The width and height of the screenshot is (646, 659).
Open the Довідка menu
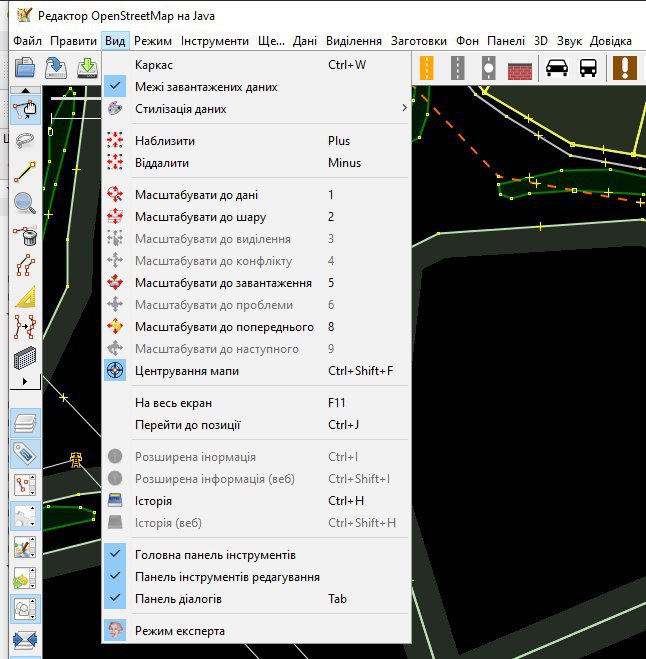611,41
